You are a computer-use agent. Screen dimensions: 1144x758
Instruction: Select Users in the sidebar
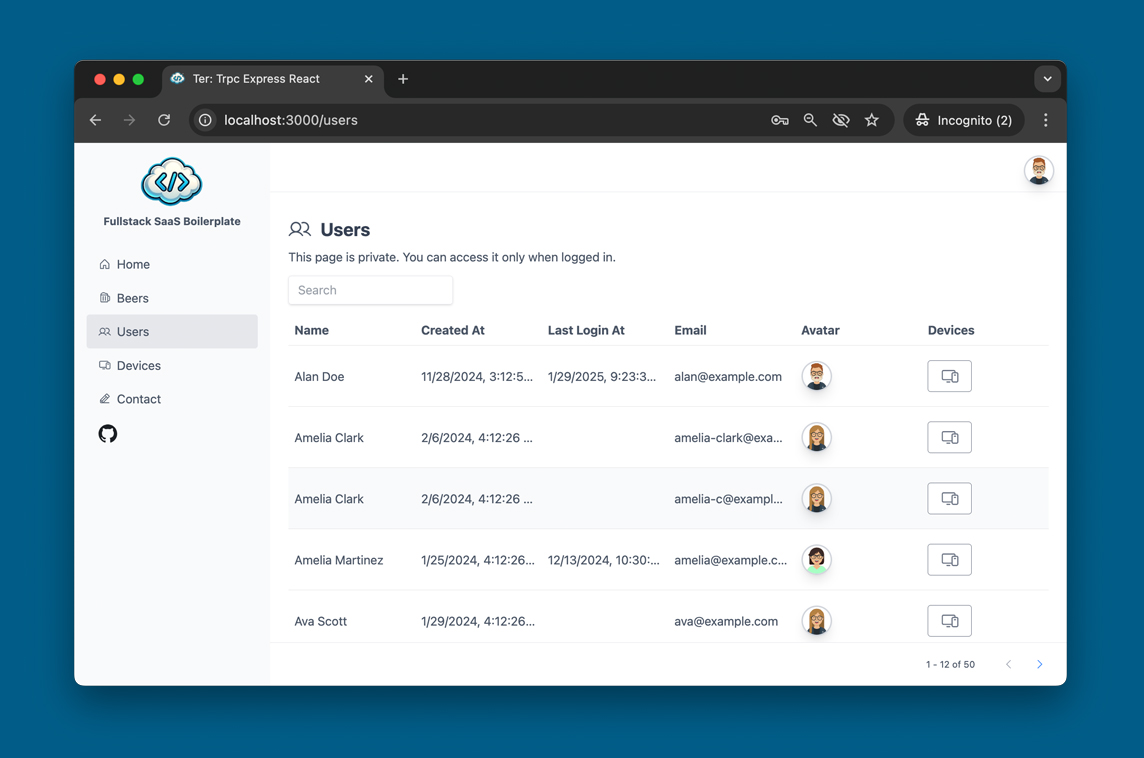pos(172,331)
